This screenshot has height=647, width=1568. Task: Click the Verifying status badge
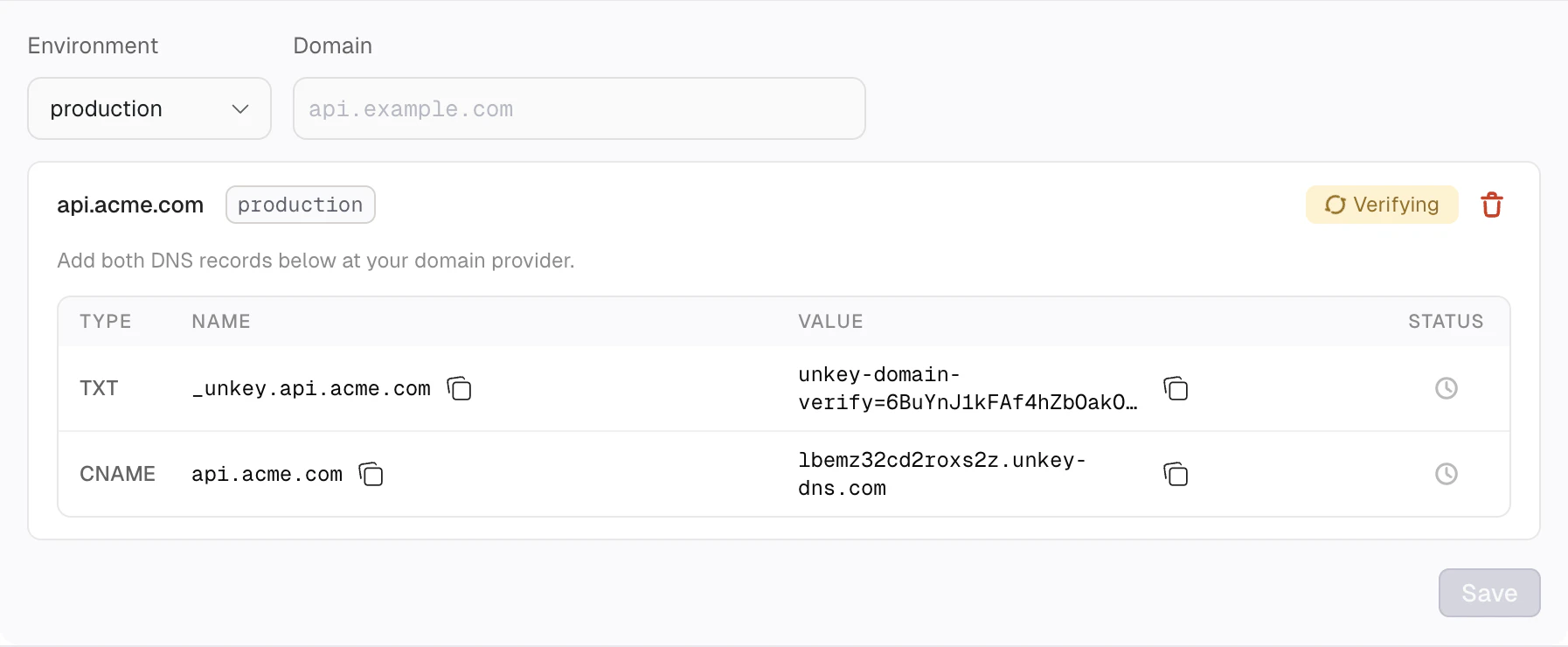point(1382,205)
